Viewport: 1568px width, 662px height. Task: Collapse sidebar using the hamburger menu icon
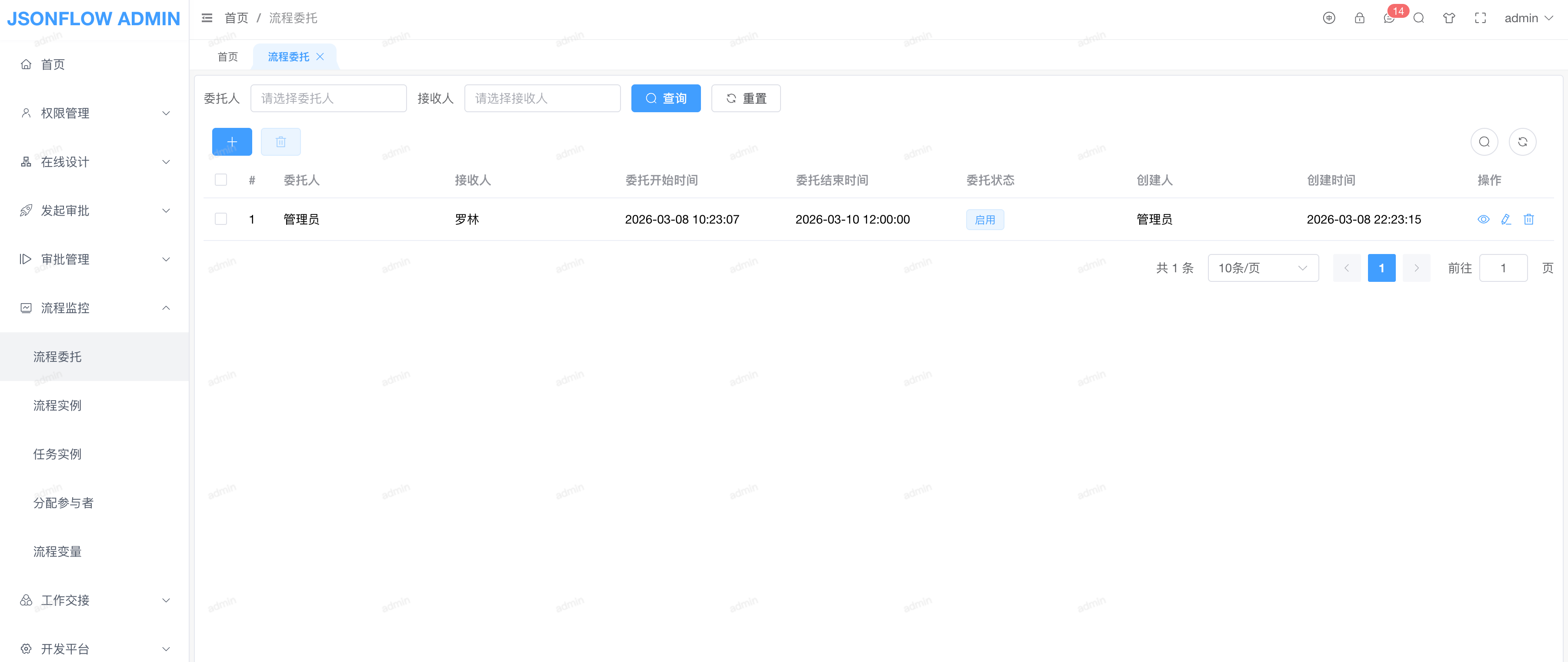[207, 18]
